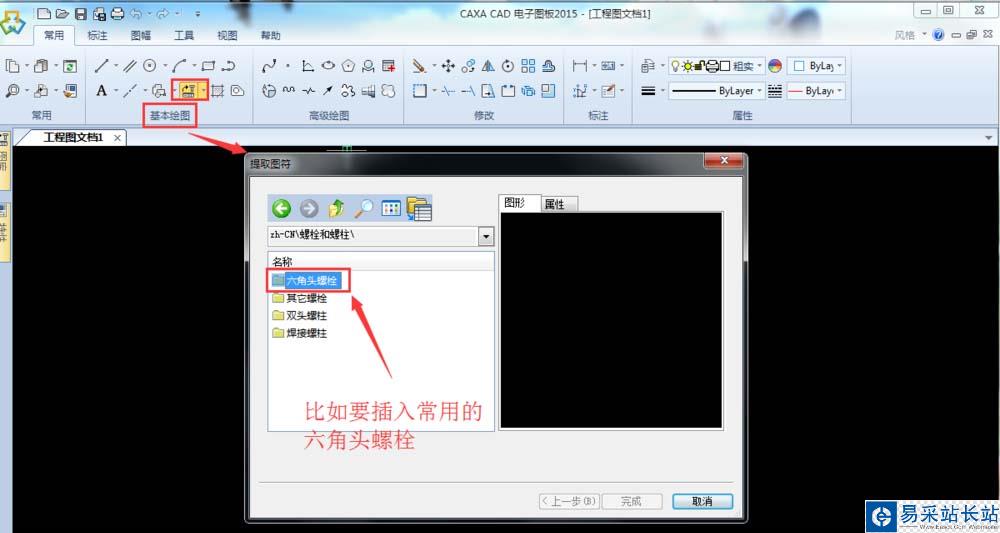The width and height of the screenshot is (1000, 533).
Task: Click the Dimension tool in annotation group
Action: pos(580,66)
